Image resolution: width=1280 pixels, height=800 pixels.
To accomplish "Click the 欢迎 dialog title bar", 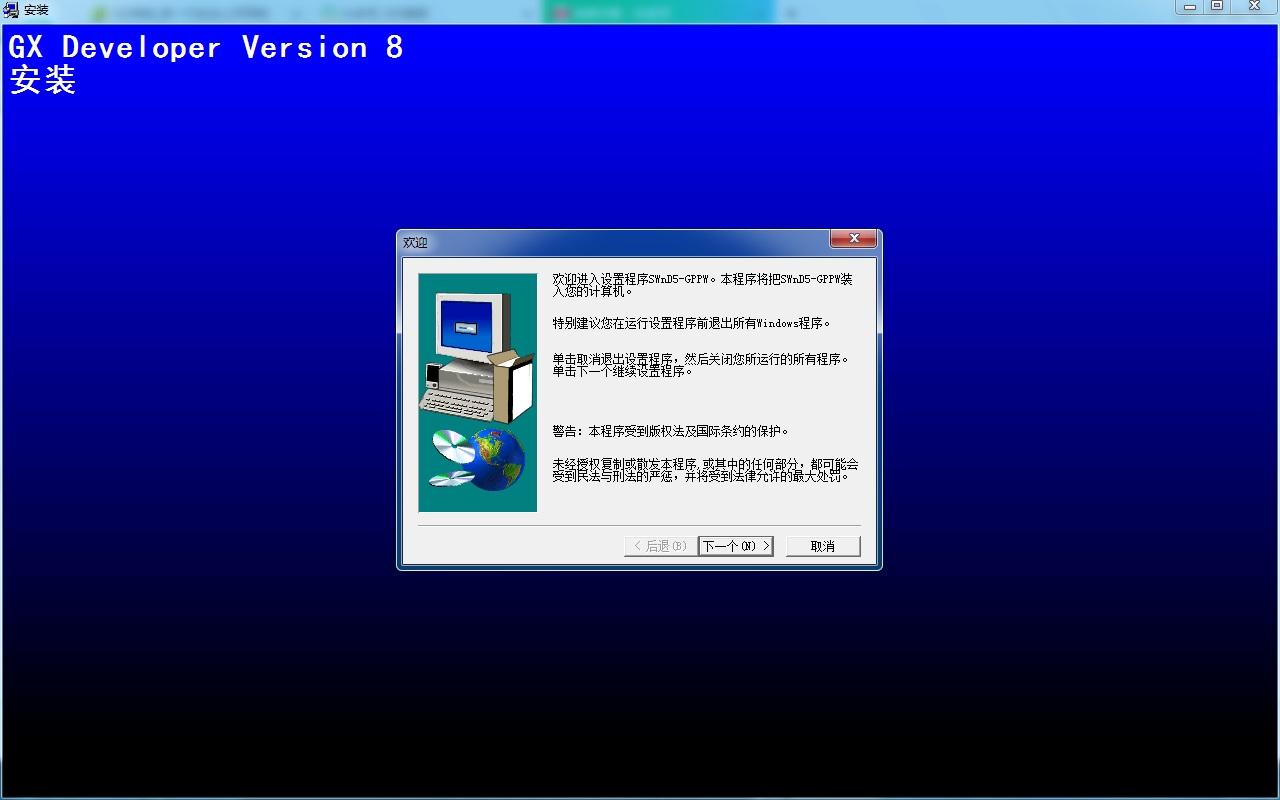I will click(x=600, y=242).
